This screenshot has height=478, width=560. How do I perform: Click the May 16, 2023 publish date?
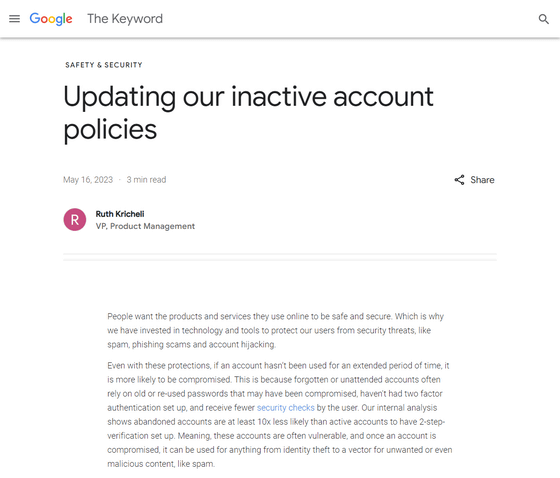click(88, 180)
